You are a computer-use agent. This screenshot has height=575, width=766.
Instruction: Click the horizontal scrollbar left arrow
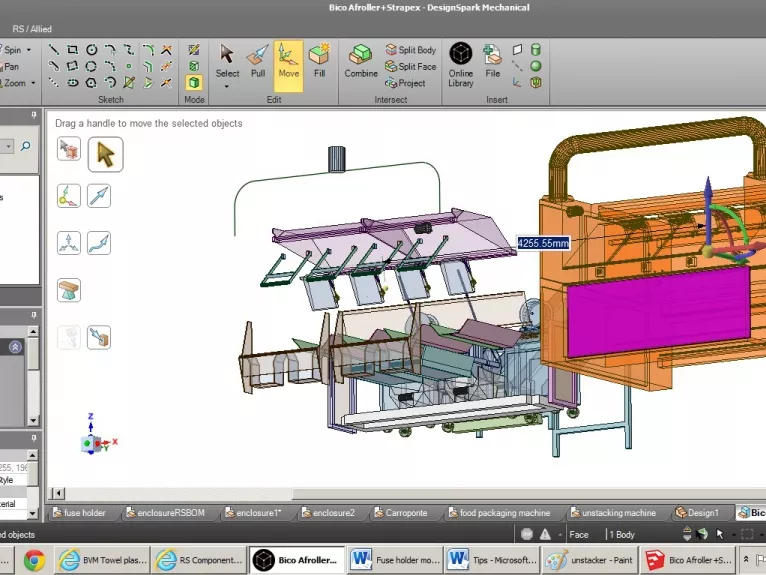click(x=58, y=493)
